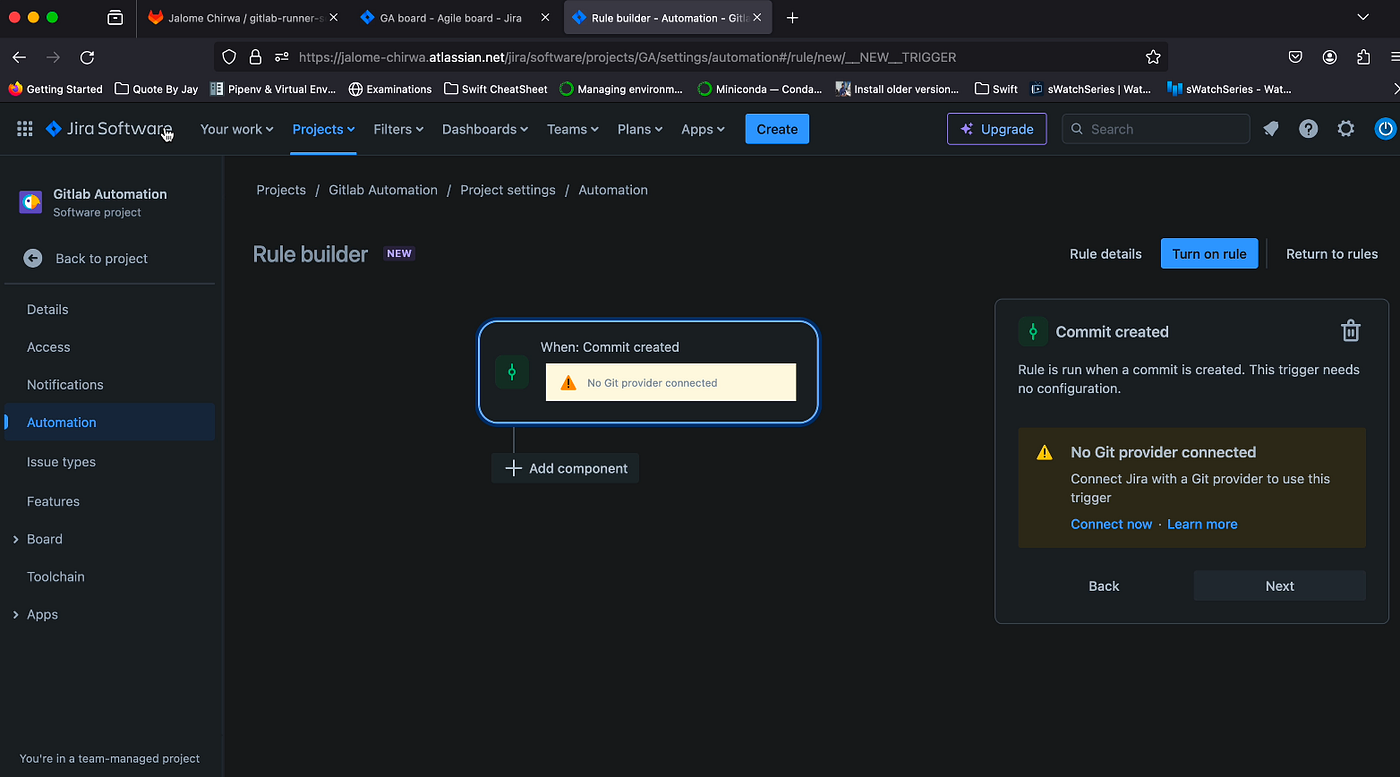Bookmark this page with the star icon
This screenshot has height=777, width=1400.
(1153, 57)
